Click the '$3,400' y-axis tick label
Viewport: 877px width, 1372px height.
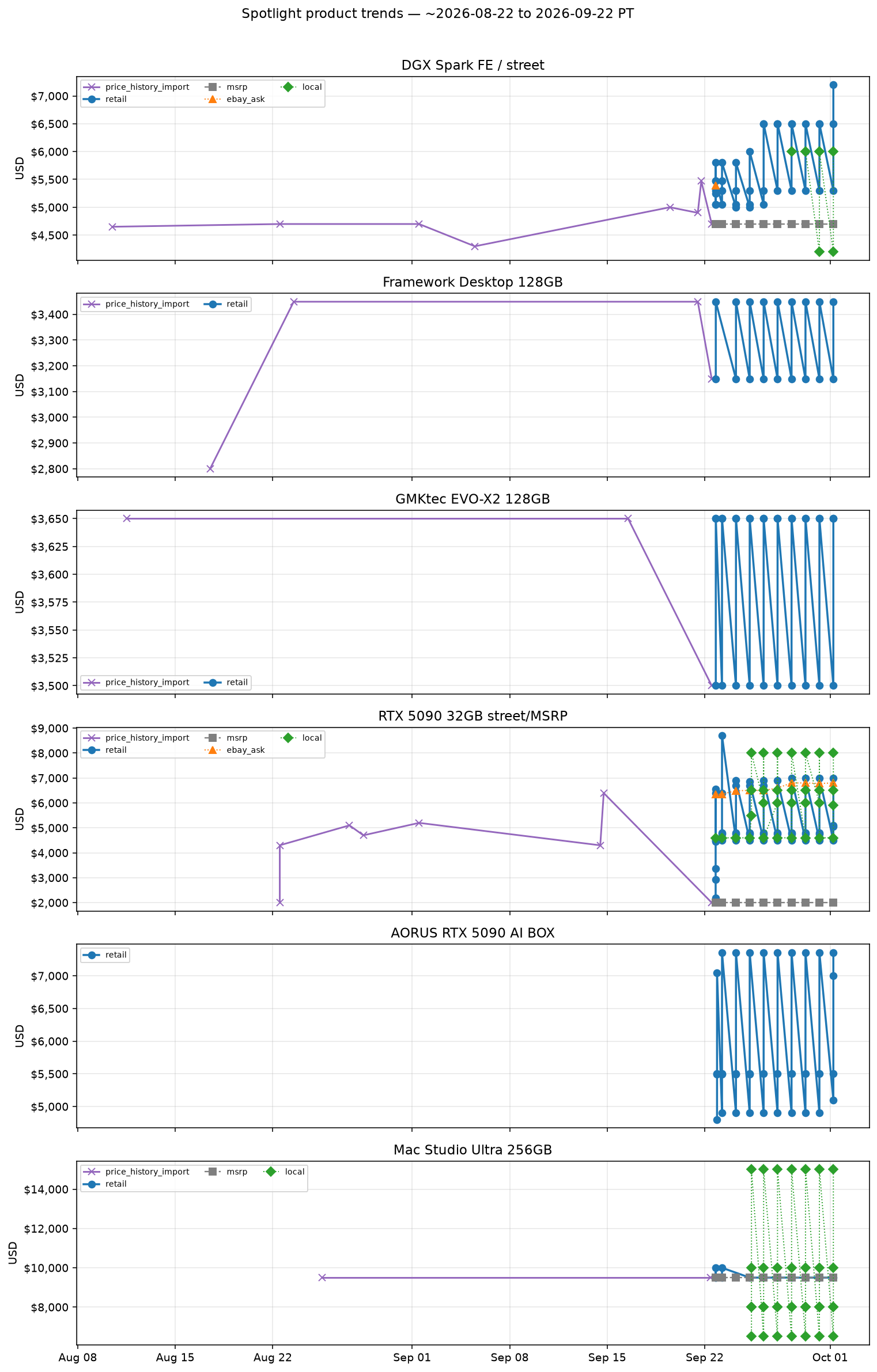coord(50,314)
